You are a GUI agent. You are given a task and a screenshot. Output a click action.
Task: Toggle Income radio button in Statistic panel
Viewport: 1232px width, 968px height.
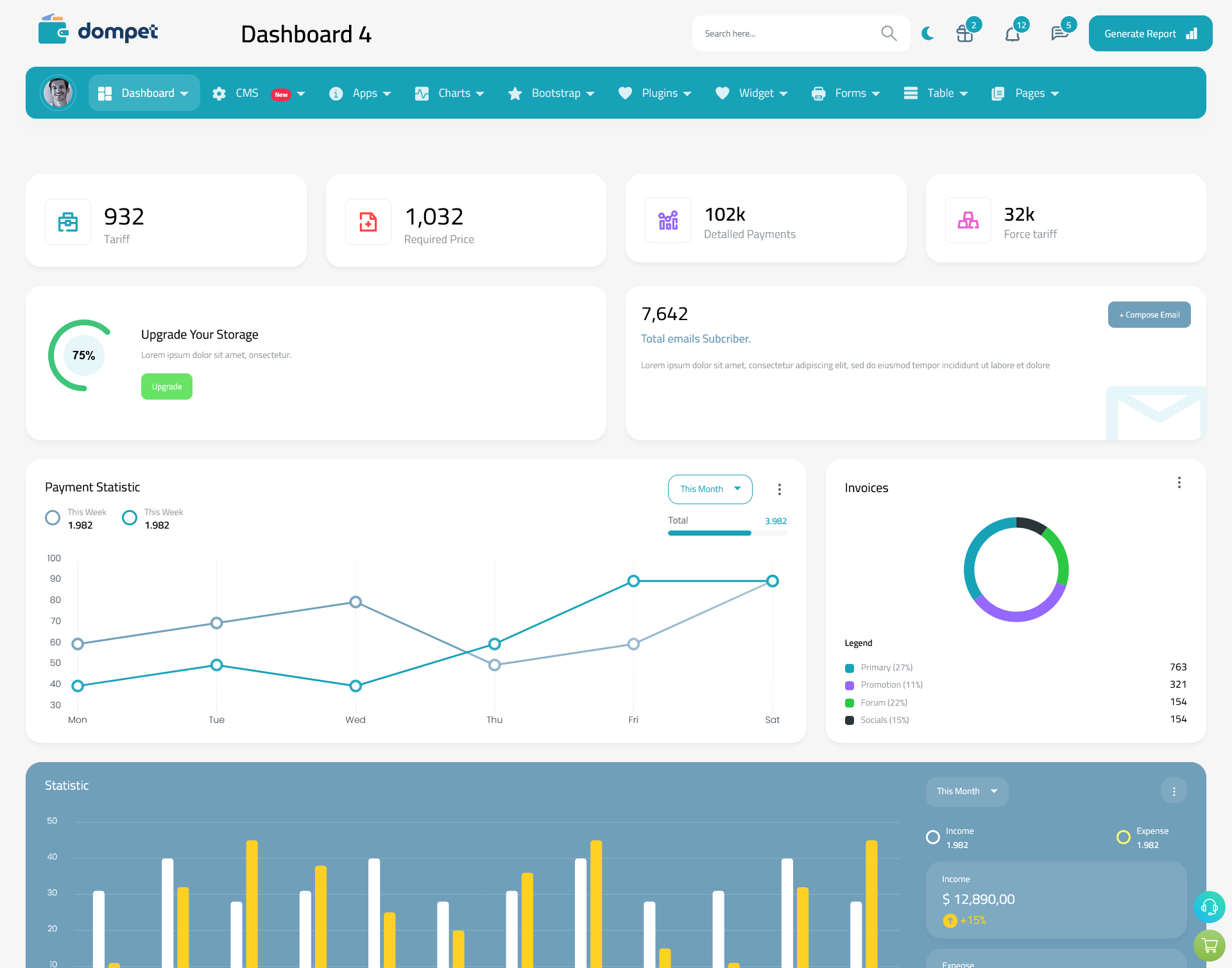click(x=931, y=833)
